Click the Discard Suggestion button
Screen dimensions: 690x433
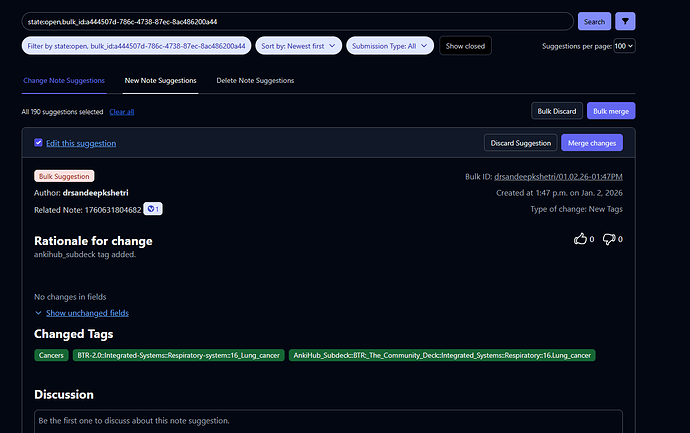pos(520,143)
